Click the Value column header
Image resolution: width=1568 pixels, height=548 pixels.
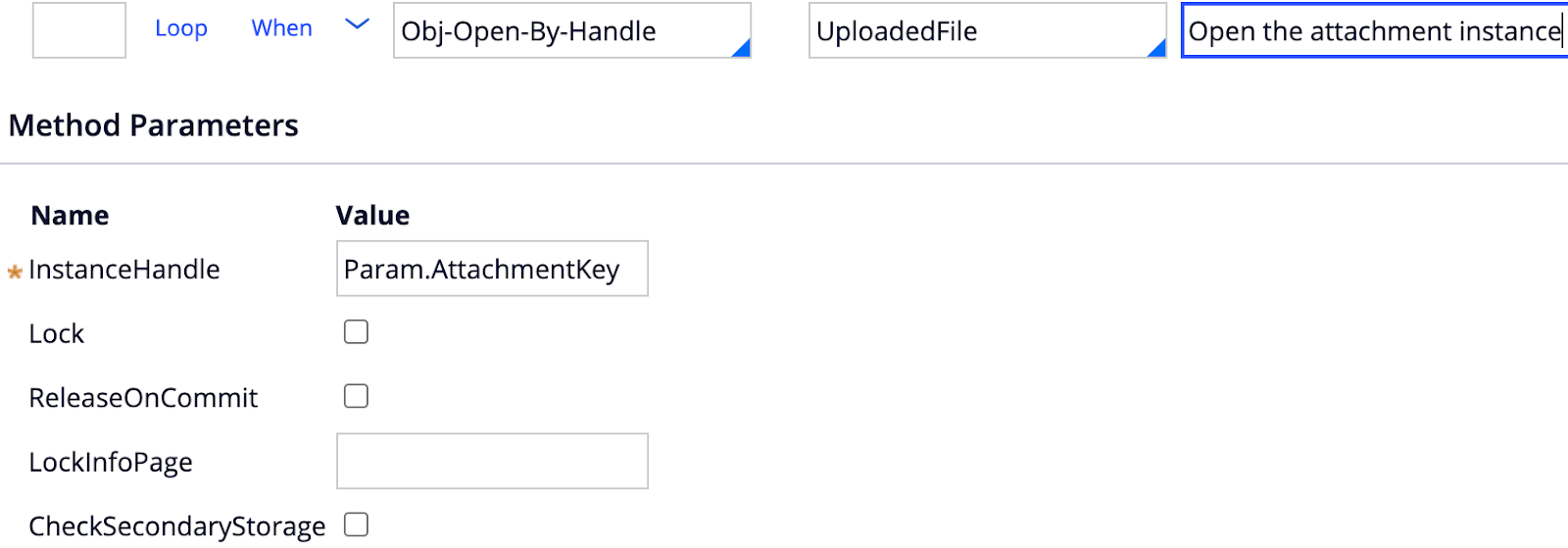click(372, 216)
